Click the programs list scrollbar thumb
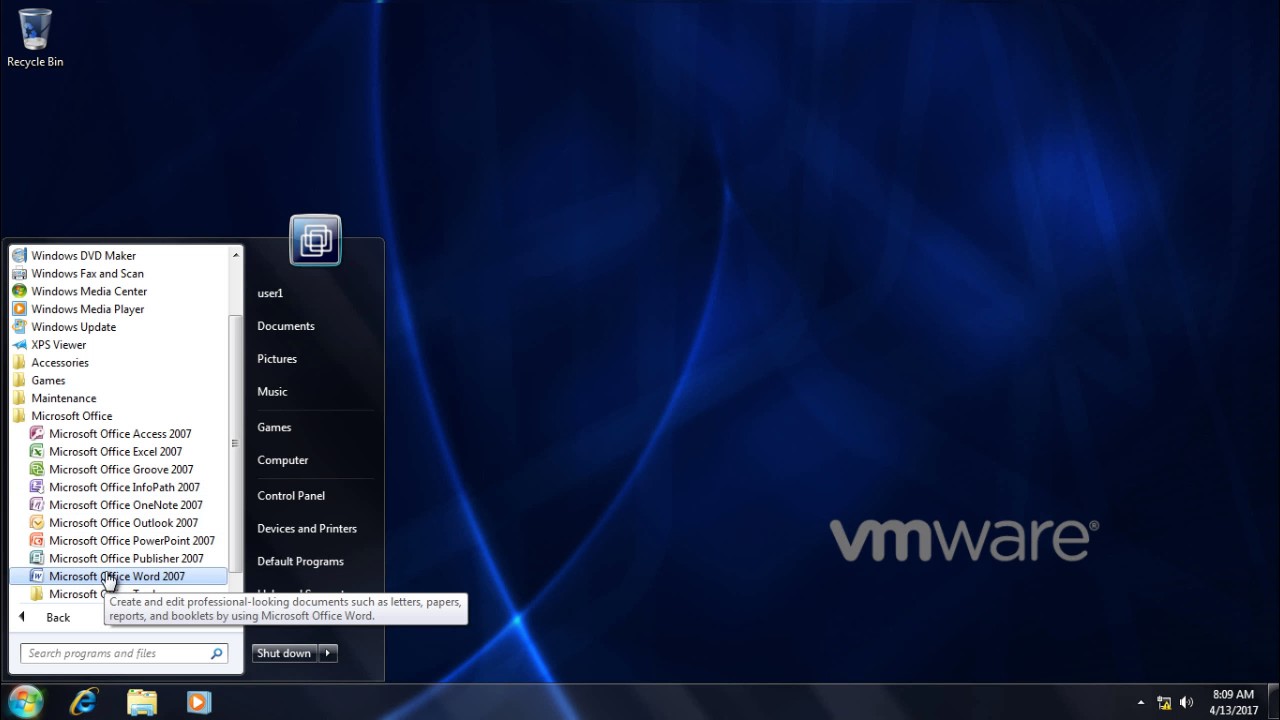Image resolution: width=1280 pixels, height=720 pixels. pyautogui.click(x=236, y=443)
